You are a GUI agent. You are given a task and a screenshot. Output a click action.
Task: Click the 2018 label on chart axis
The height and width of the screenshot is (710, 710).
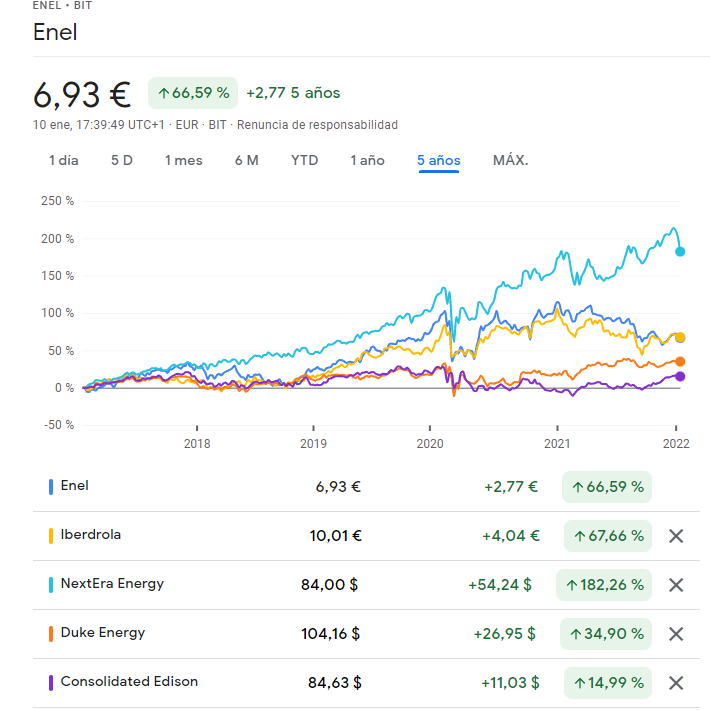click(x=197, y=444)
